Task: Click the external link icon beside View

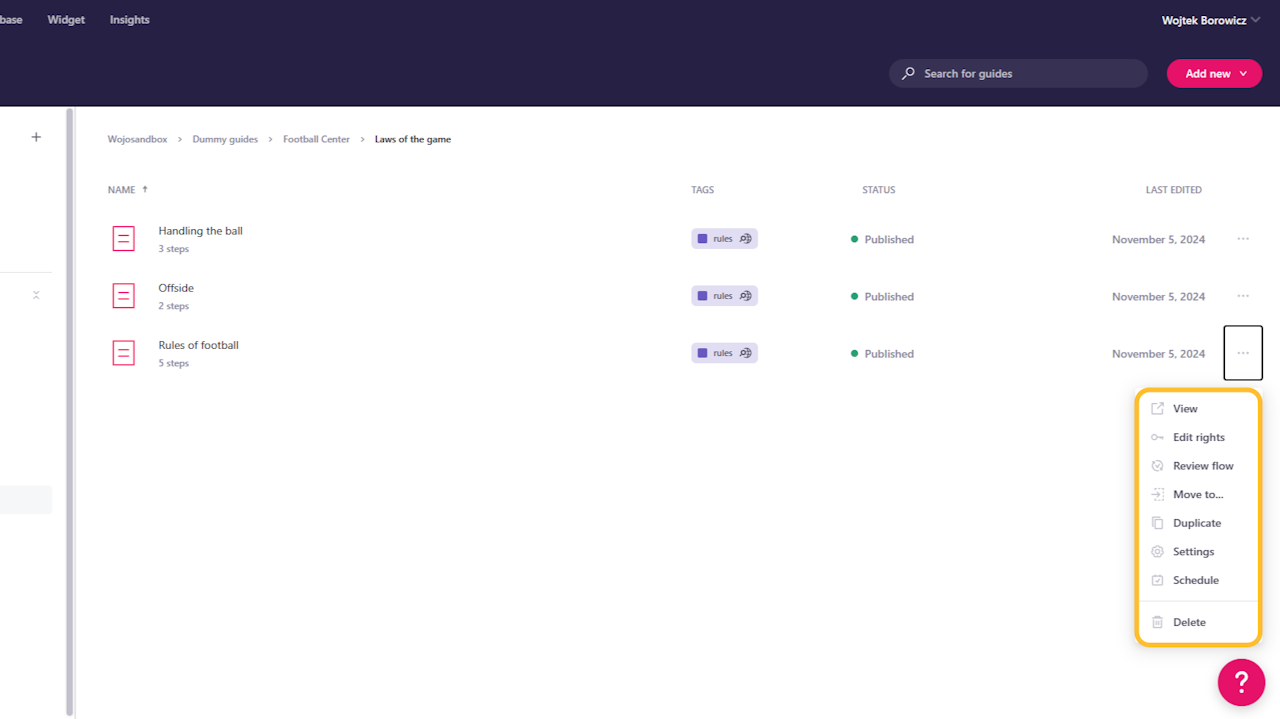Action: click(x=1158, y=408)
